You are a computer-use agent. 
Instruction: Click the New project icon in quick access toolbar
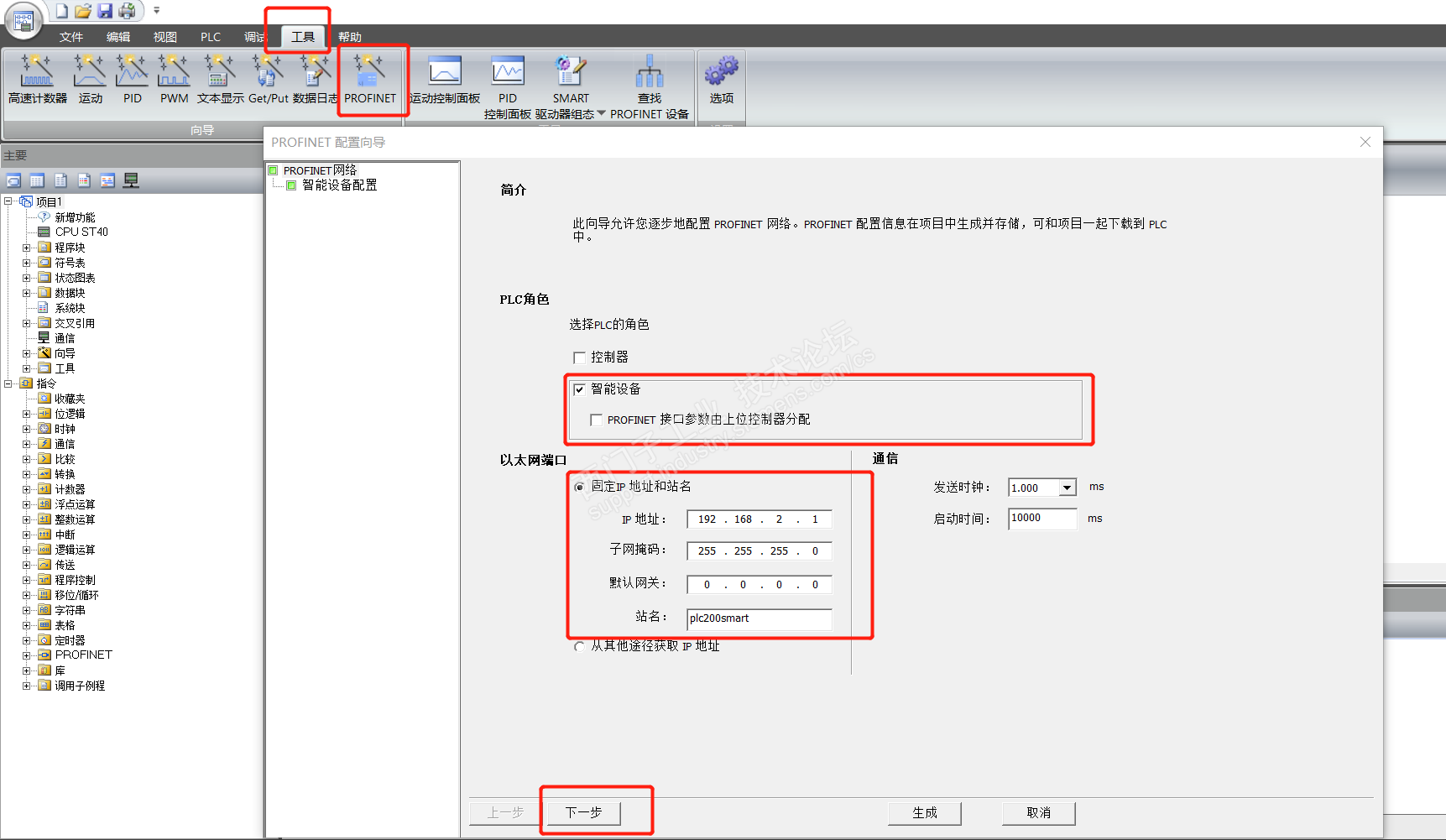[61, 11]
